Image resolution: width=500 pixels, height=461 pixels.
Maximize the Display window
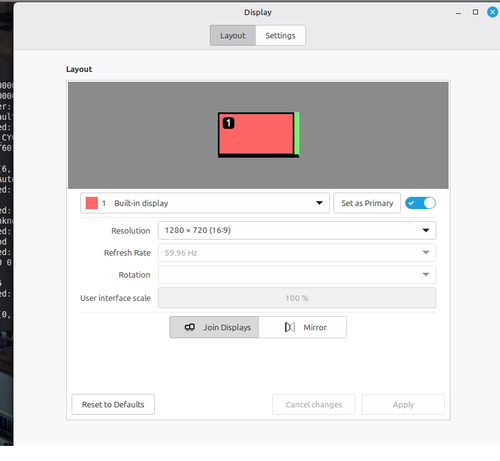click(475, 12)
